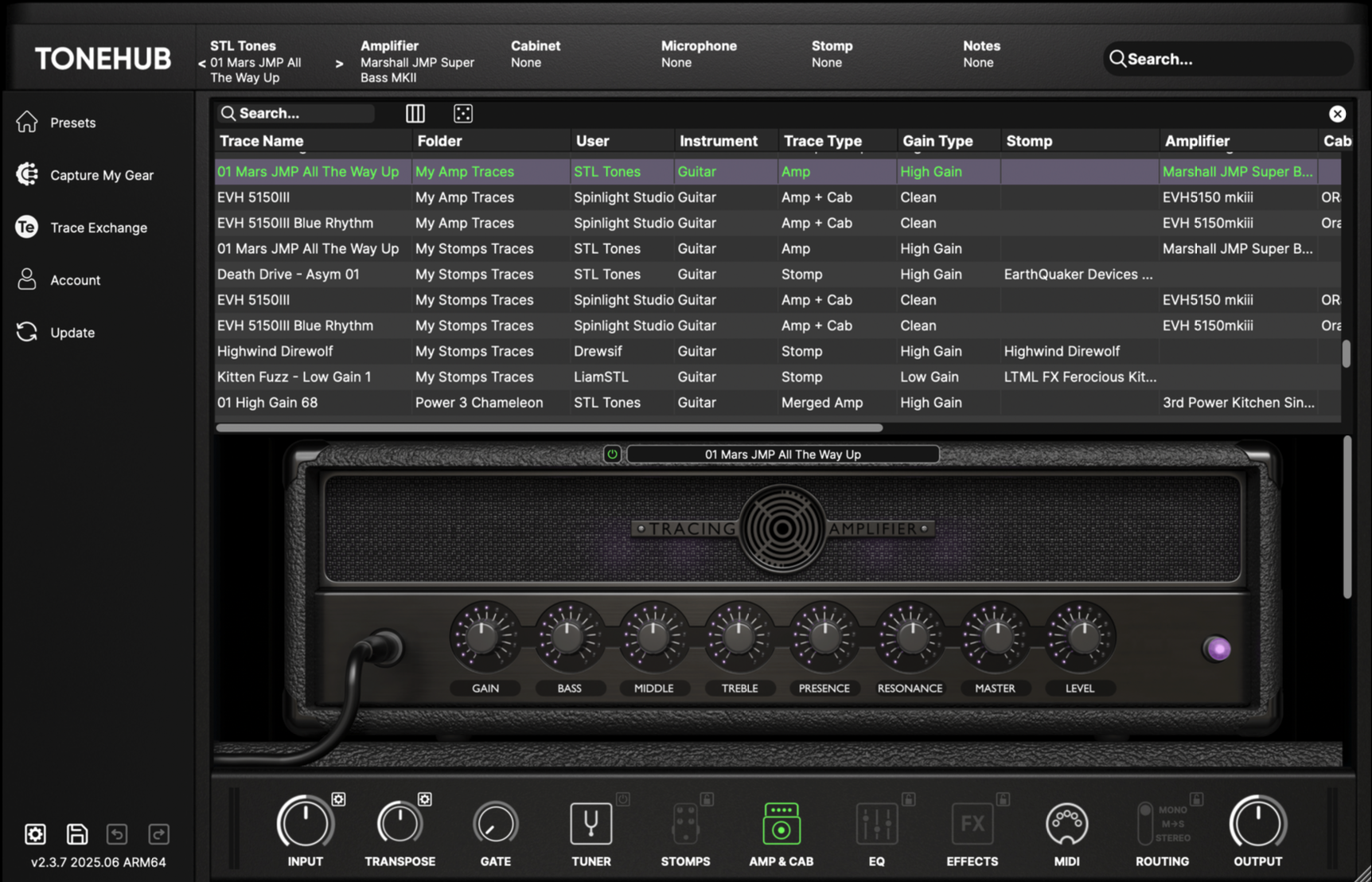Open settings gear in sidebar footer

pyautogui.click(x=35, y=833)
